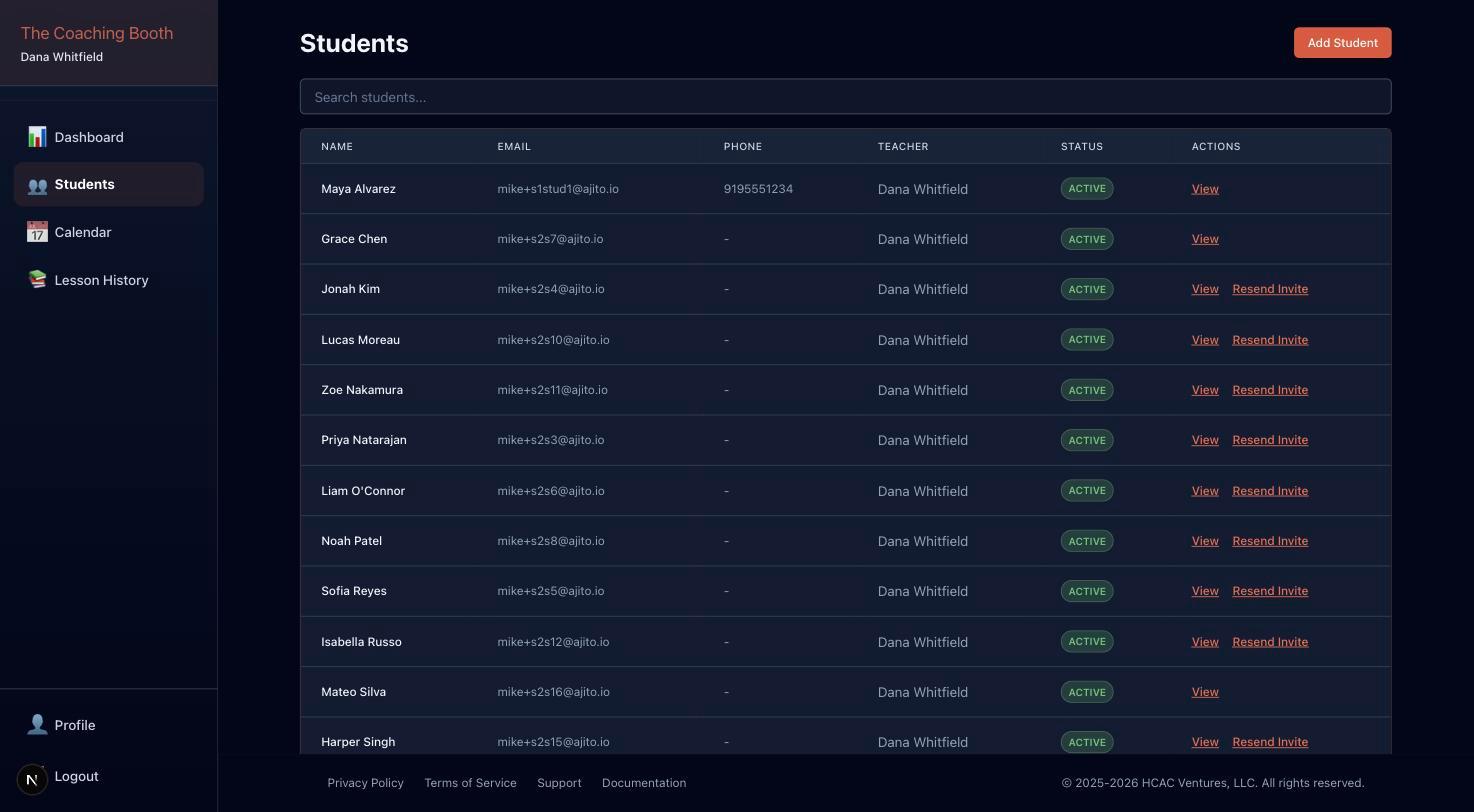1474x812 pixels.
Task: Click the Add Student button
Action: coord(1342,43)
